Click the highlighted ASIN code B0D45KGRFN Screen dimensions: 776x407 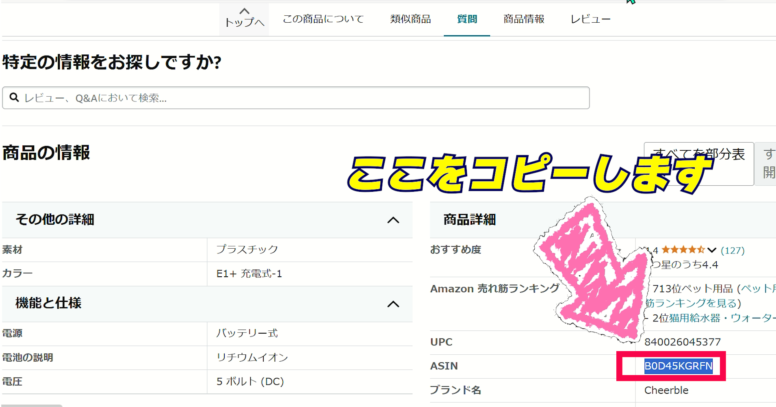point(678,366)
